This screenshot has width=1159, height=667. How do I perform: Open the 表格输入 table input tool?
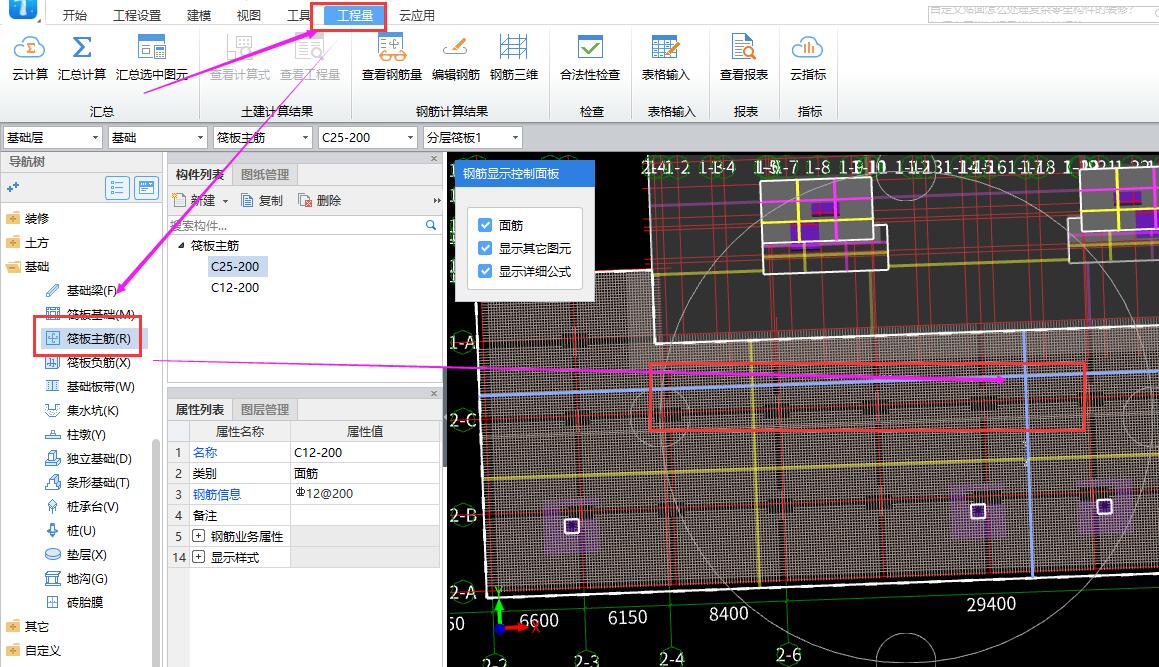click(x=665, y=58)
